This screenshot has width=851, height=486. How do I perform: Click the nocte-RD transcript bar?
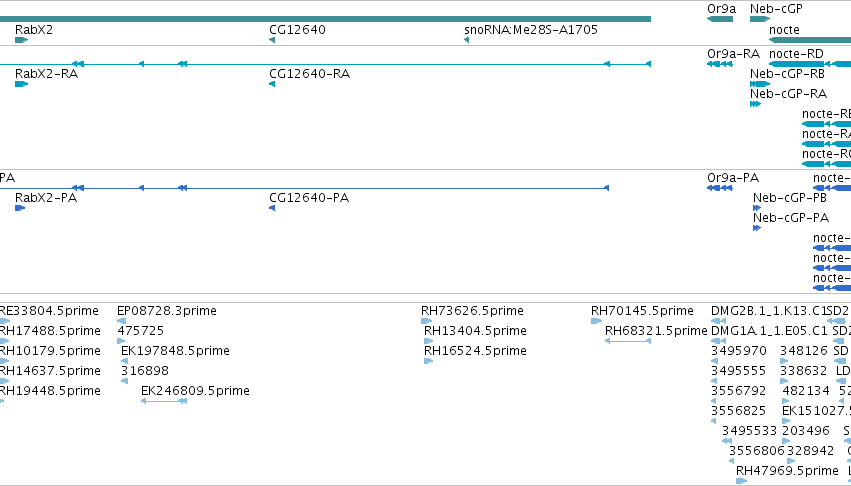[x=810, y=64]
